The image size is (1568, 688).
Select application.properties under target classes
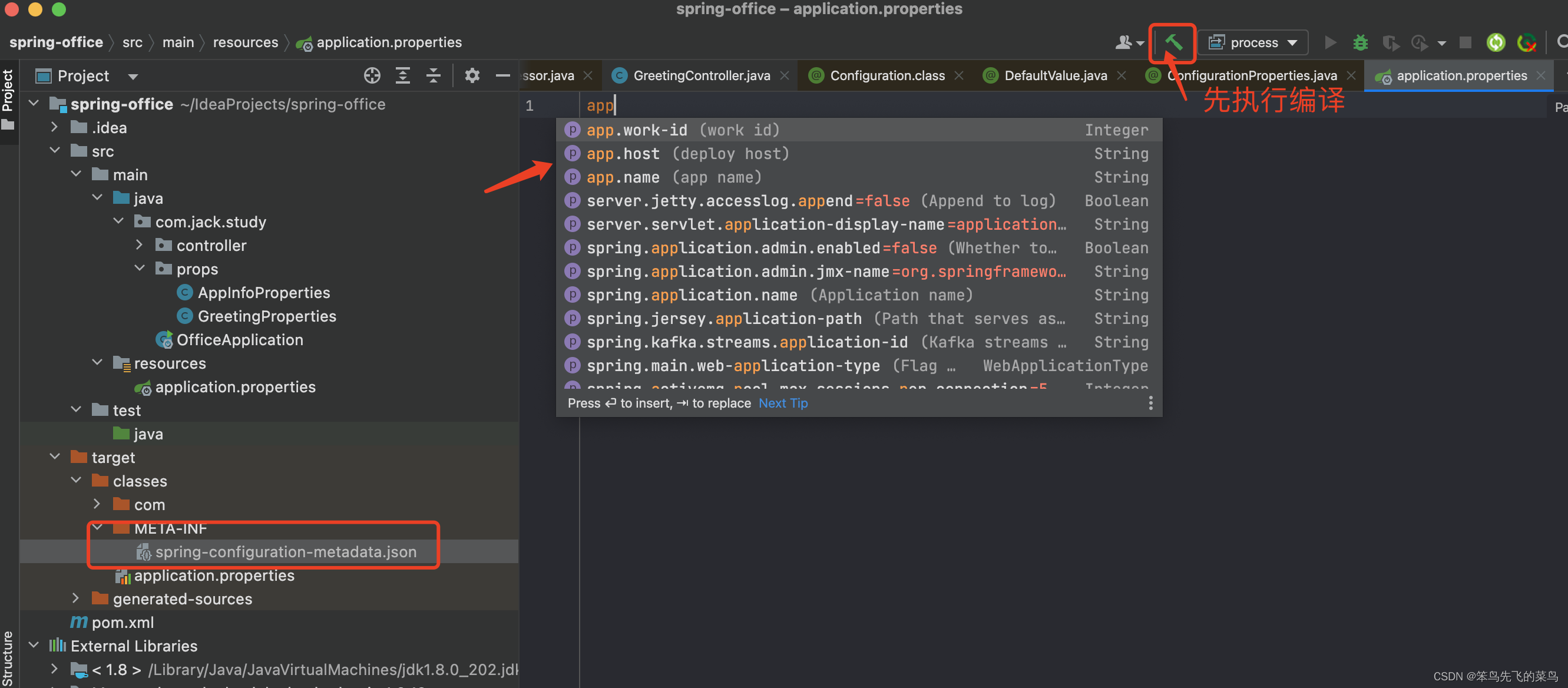(214, 575)
